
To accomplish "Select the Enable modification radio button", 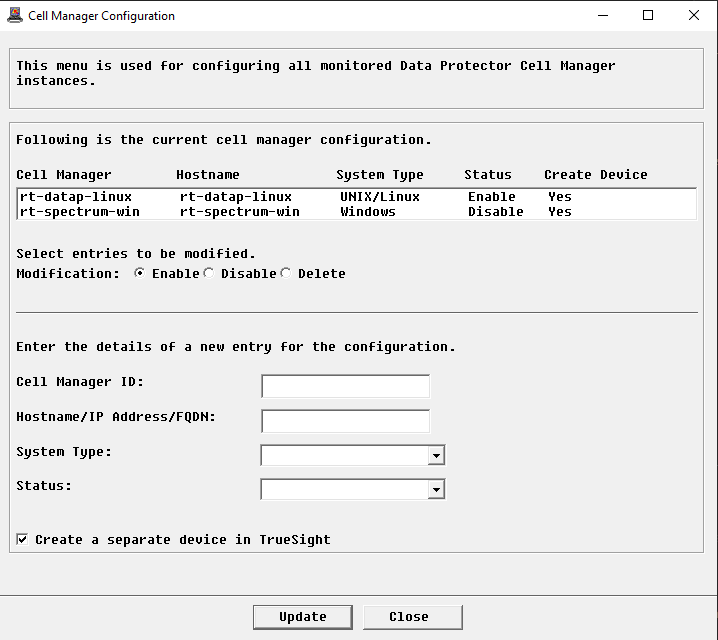I will pyautogui.click(x=140, y=273).
